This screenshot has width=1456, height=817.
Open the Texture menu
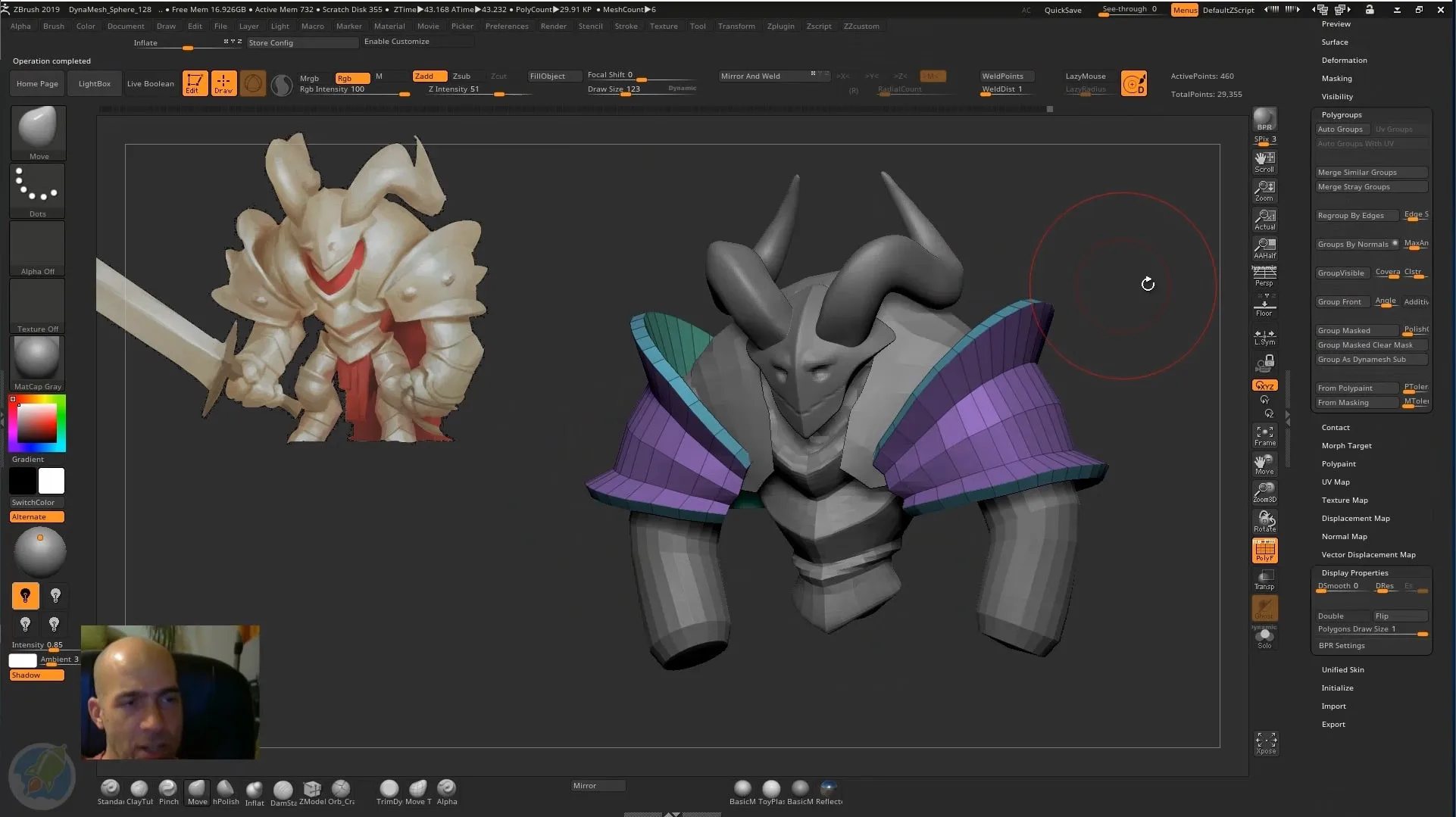tap(664, 26)
